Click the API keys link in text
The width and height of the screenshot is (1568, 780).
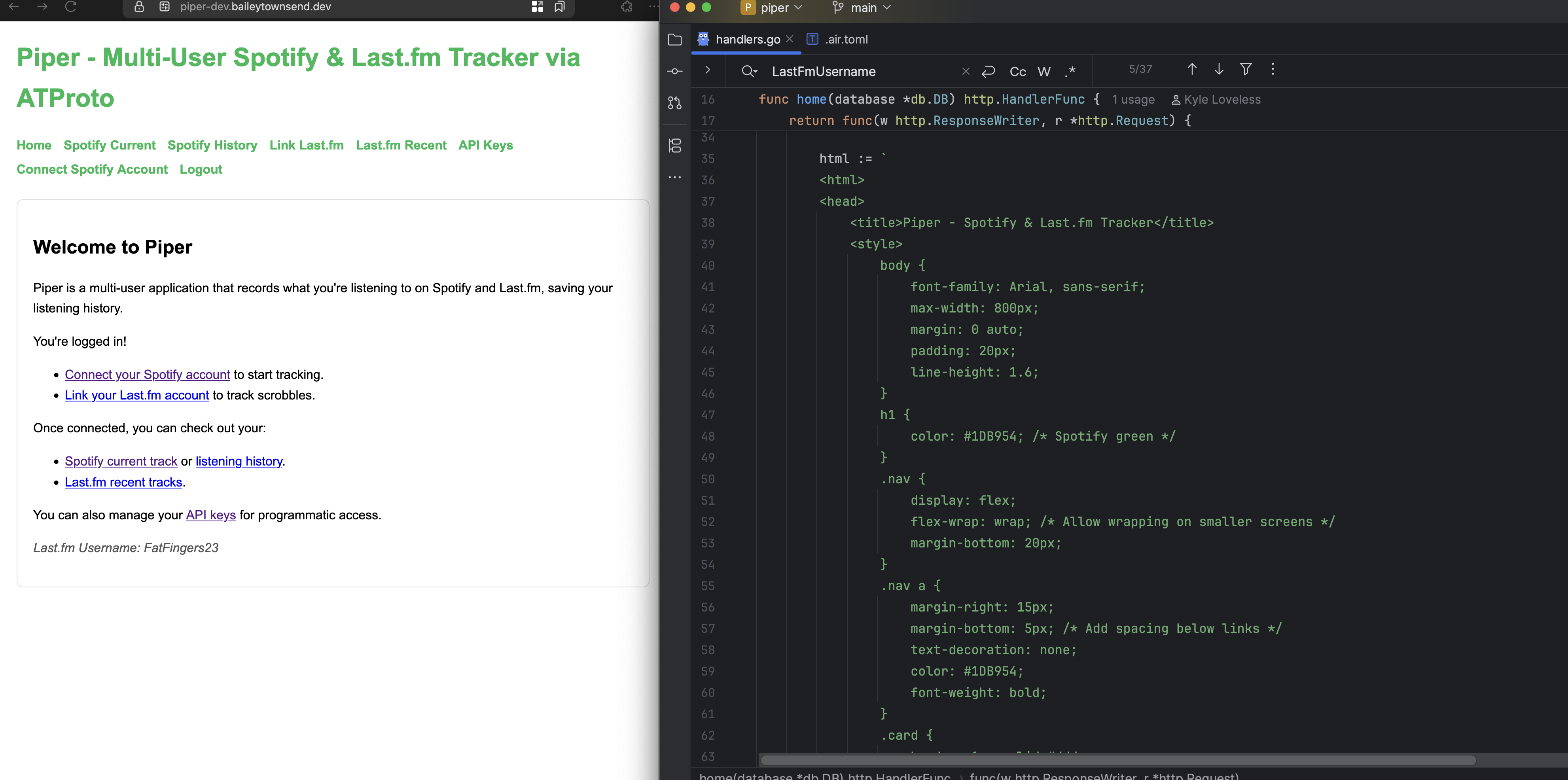[x=210, y=515]
